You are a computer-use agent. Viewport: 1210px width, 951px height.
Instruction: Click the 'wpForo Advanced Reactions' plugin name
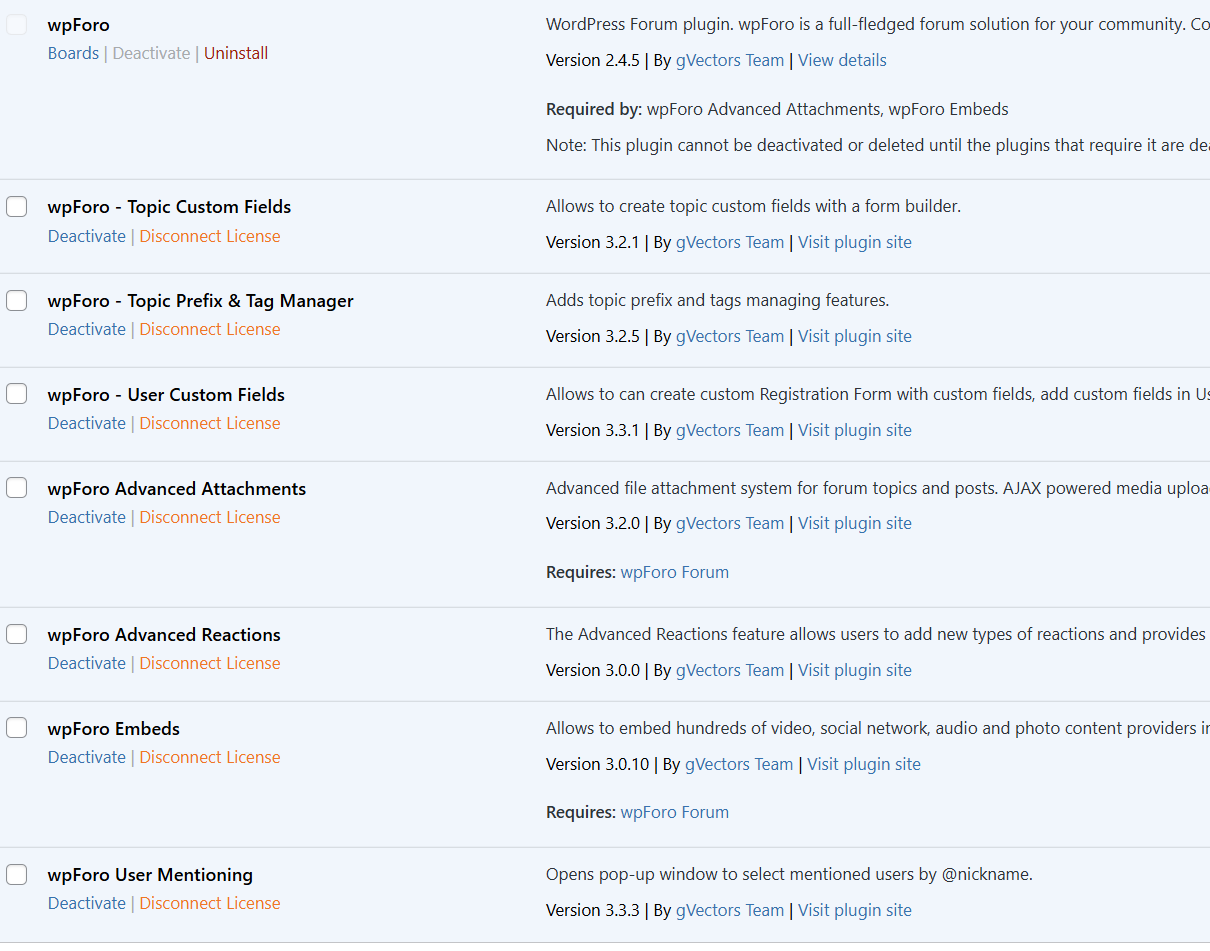click(164, 635)
